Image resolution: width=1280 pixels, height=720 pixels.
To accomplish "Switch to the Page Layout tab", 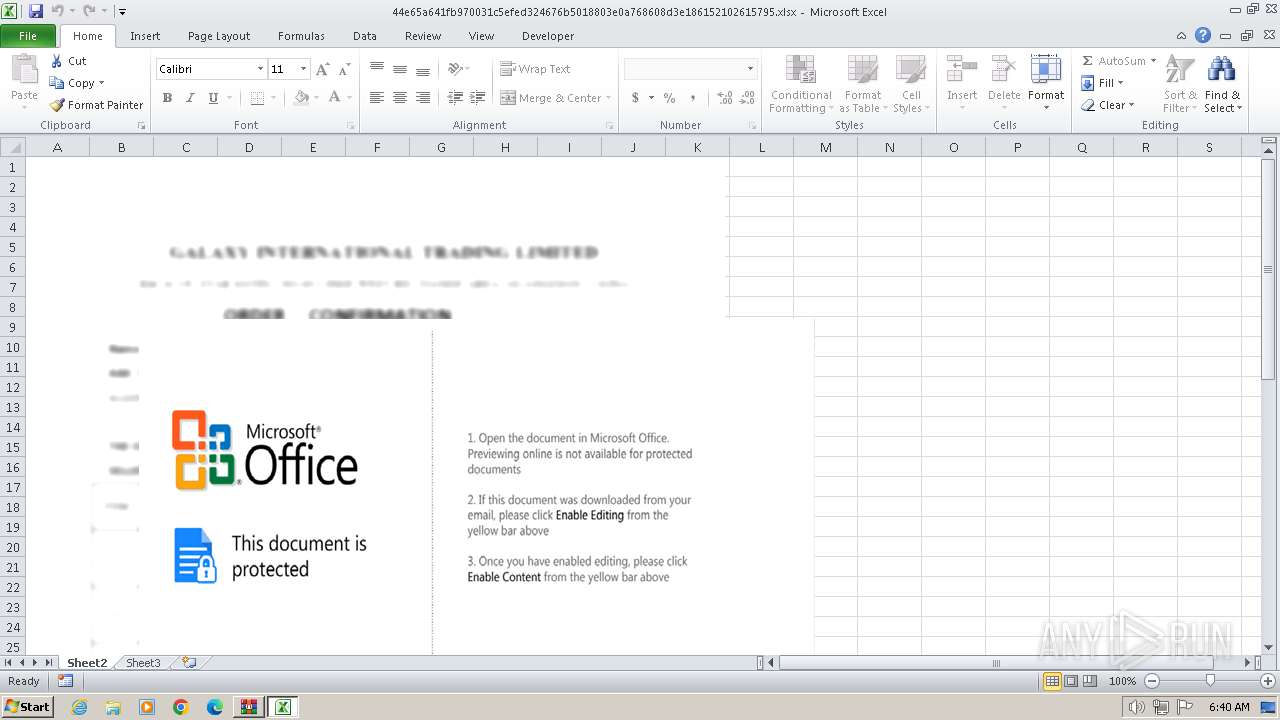I will (219, 36).
